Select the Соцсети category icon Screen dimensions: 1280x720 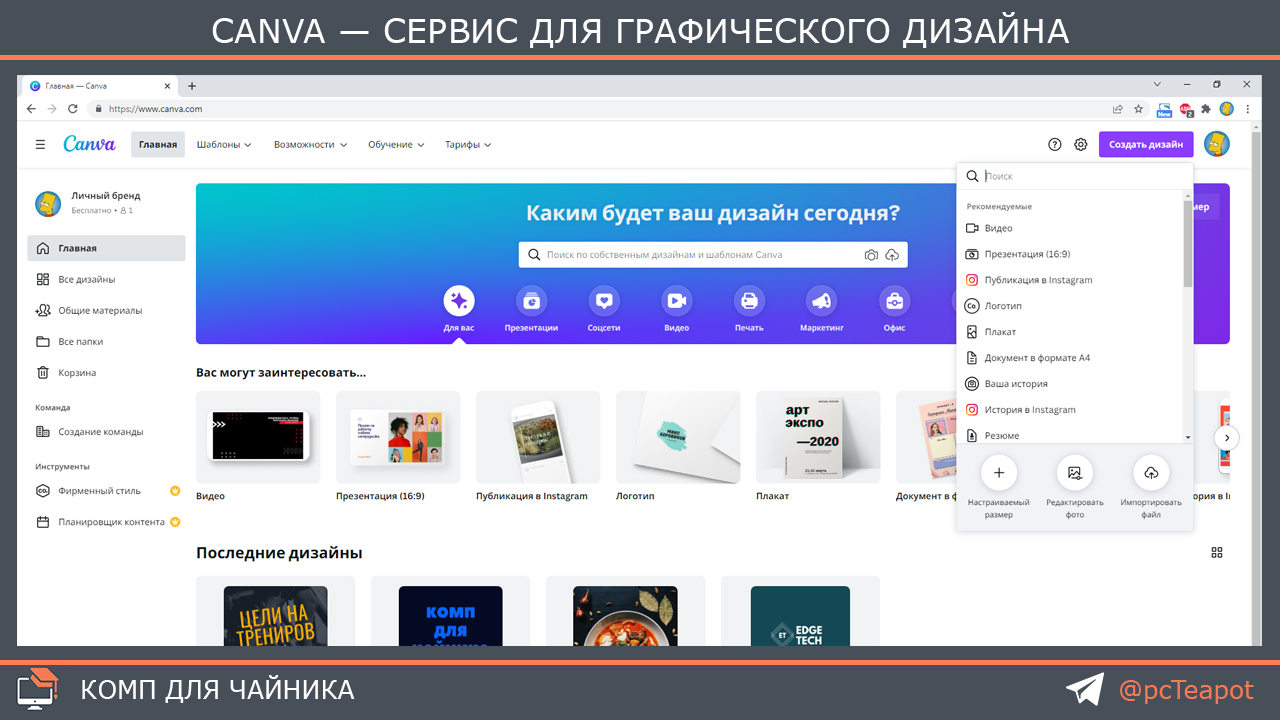[x=604, y=300]
